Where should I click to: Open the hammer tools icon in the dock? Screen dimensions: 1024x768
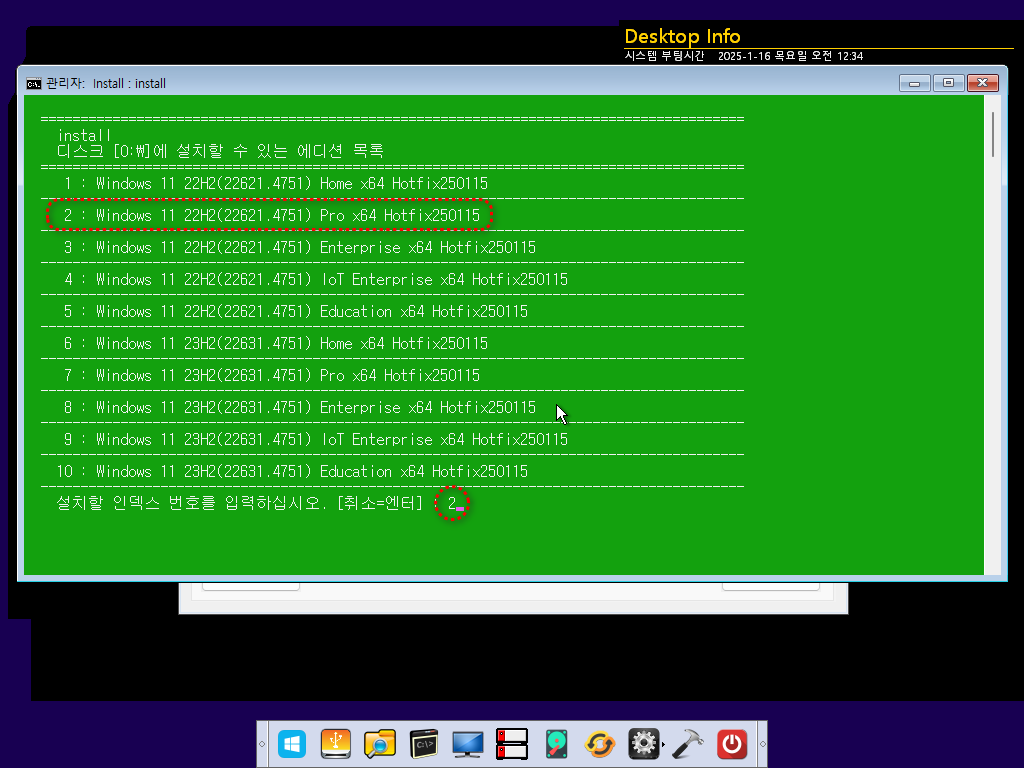tap(688, 744)
